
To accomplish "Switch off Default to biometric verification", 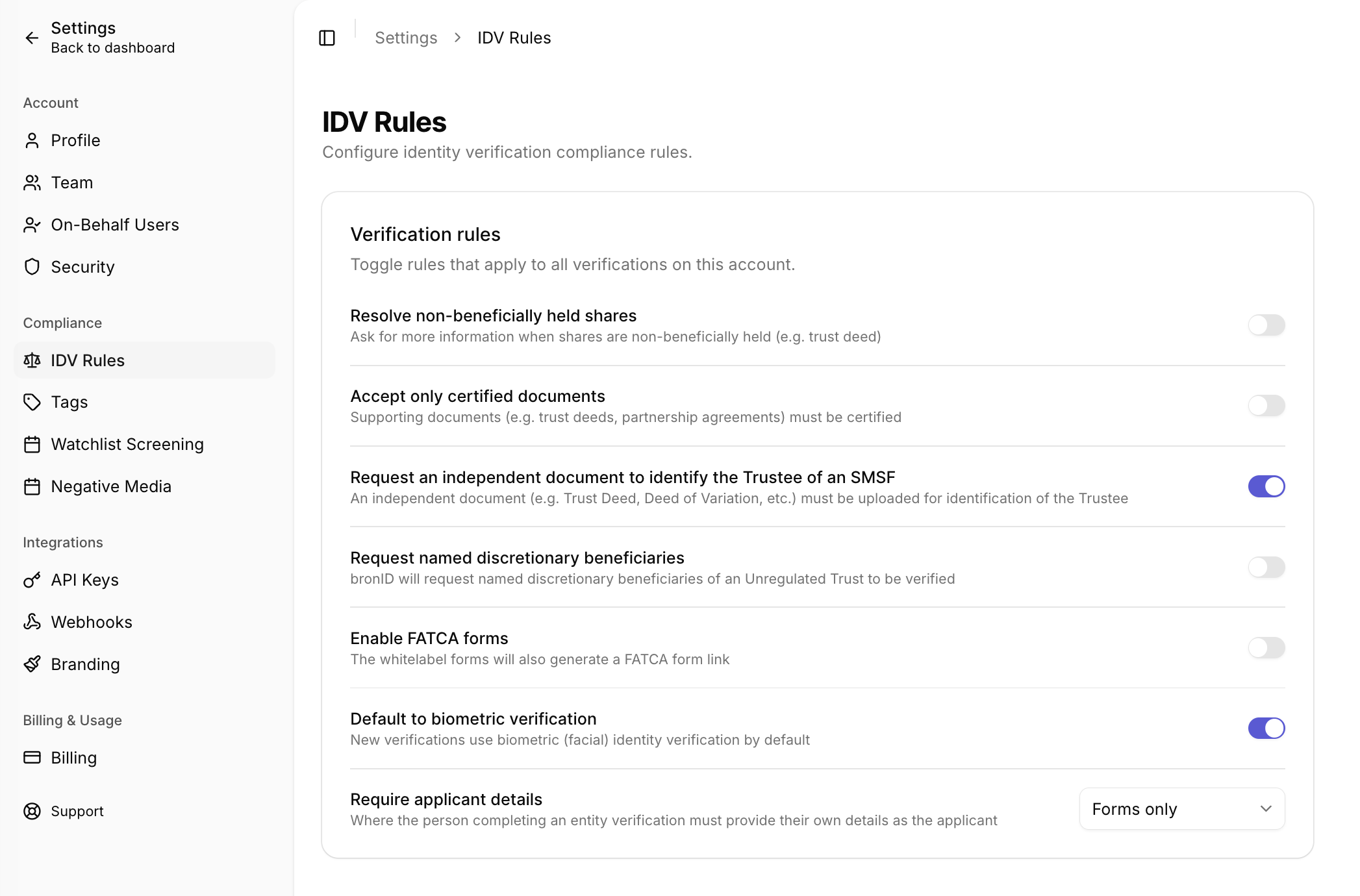I will (1266, 728).
